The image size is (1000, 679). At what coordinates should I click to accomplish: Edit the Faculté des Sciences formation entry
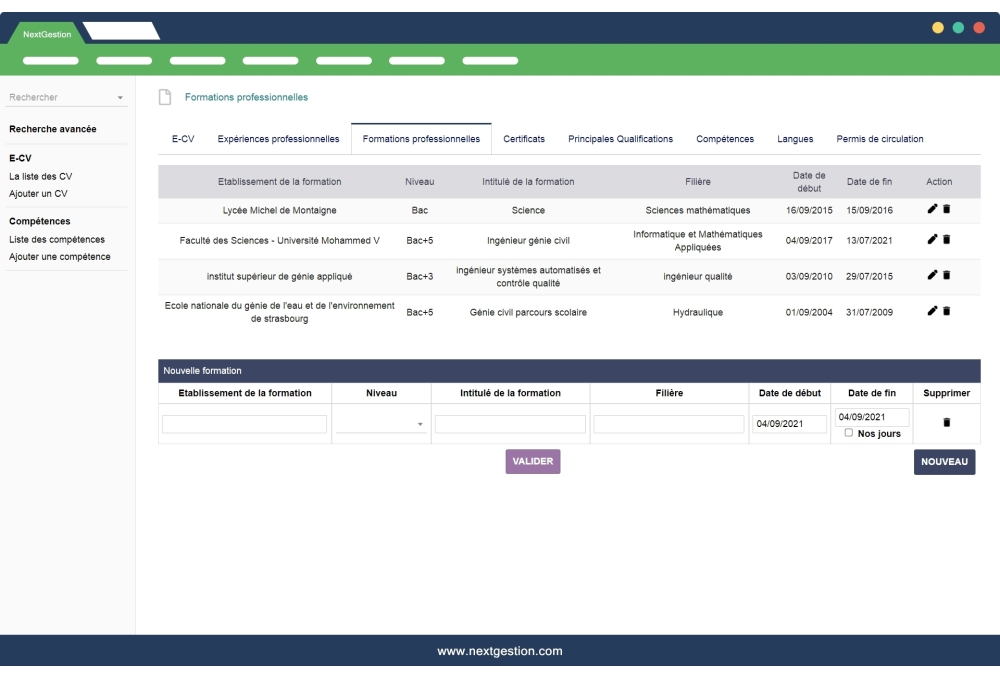point(933,238)
